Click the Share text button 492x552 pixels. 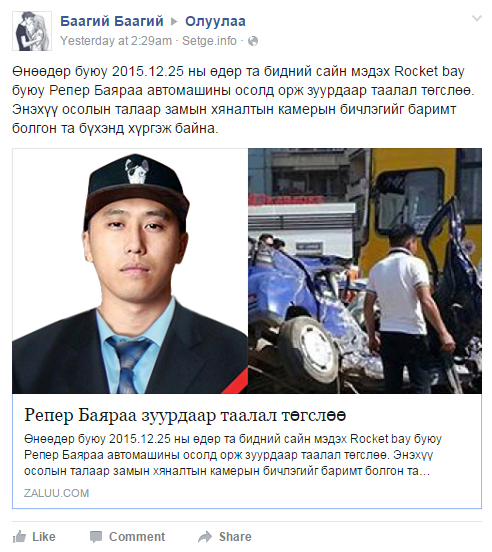[x=235, y=537]
